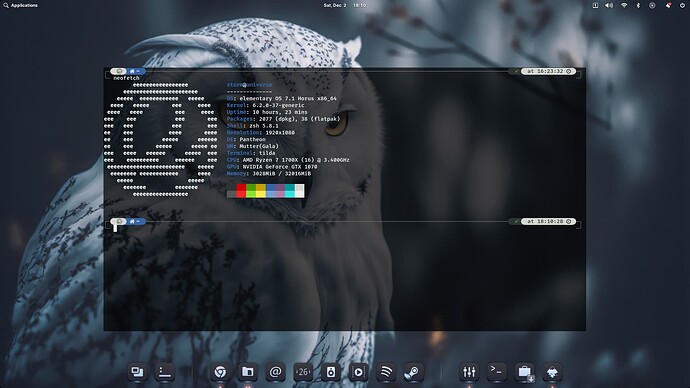690x388 pixels.
Task: Open Multitasking View from the dock
Action: tap(137, 372)
